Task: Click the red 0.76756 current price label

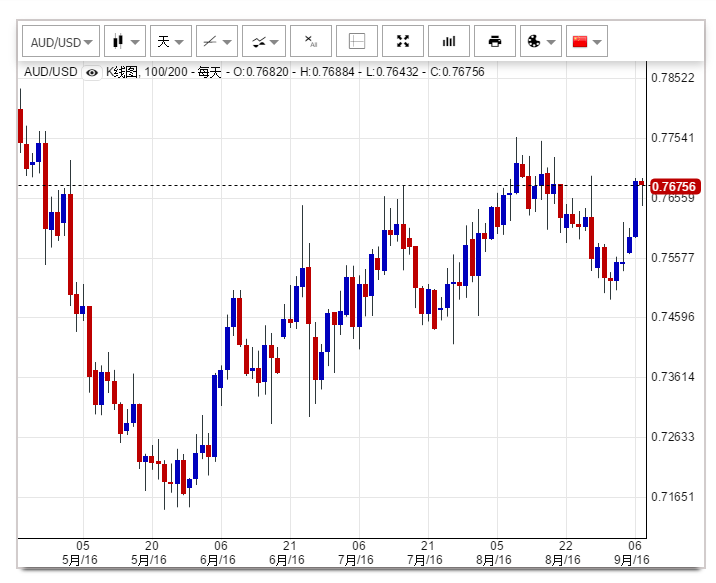Action: point(674,187)
